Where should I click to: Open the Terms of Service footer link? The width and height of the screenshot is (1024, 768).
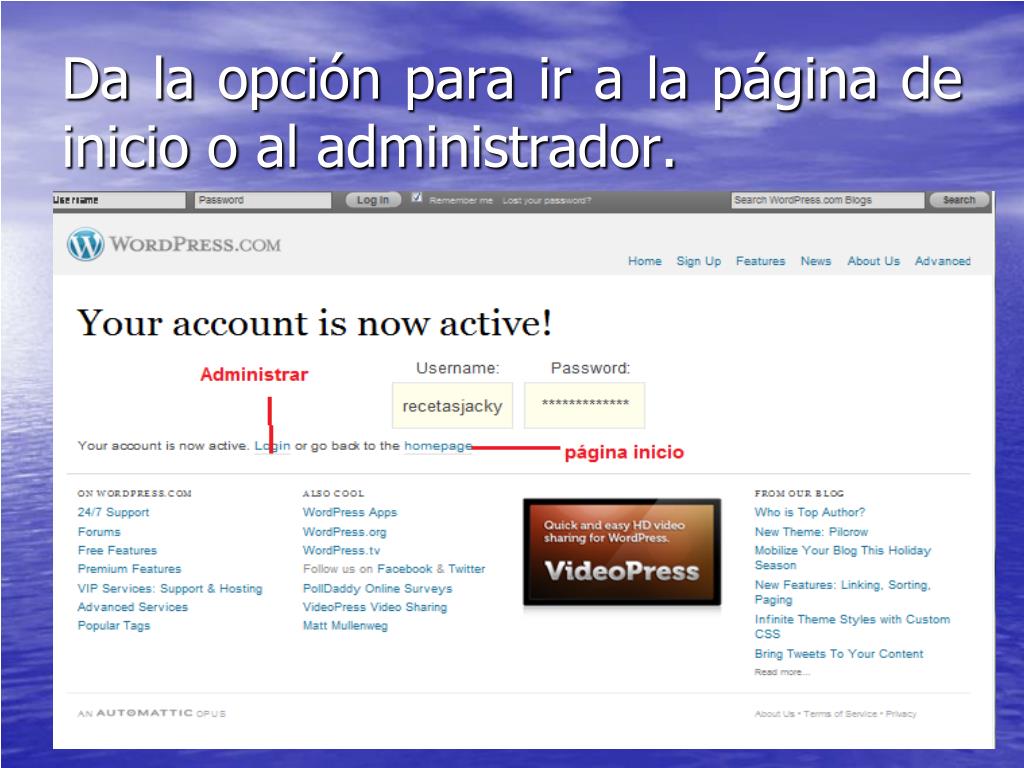(x=840, y=714)
